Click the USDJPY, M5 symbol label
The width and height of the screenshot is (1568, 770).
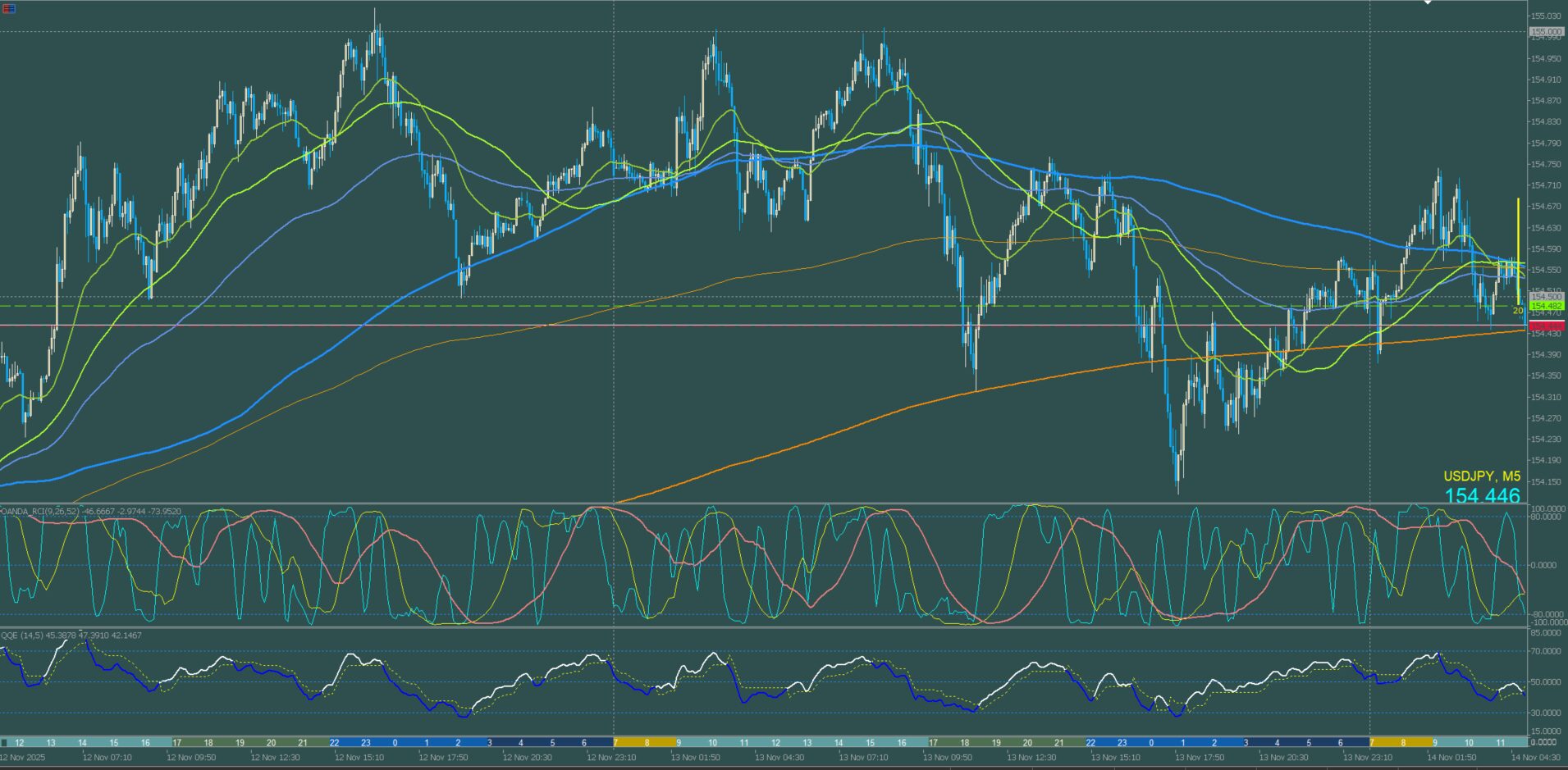[x=1481, y=476]
